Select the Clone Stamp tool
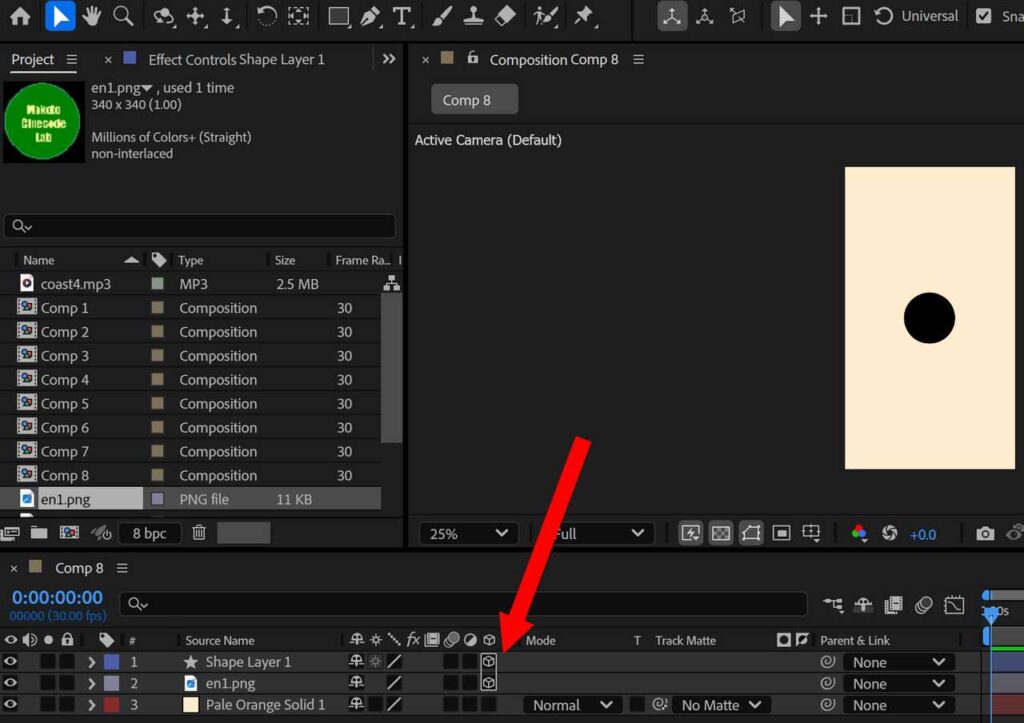The width and height of the screenshot is (1024, 723). coord(473,16)
